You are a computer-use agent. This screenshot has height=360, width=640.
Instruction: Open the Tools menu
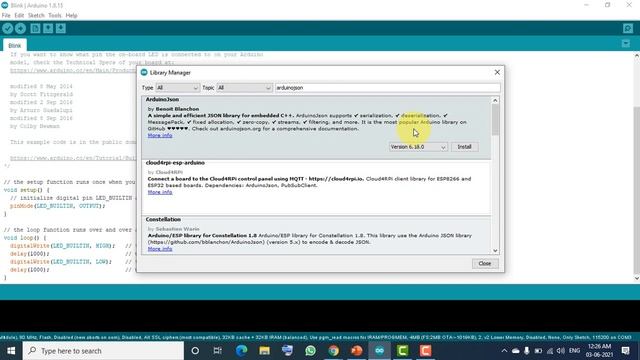click(x=55, y=16)
